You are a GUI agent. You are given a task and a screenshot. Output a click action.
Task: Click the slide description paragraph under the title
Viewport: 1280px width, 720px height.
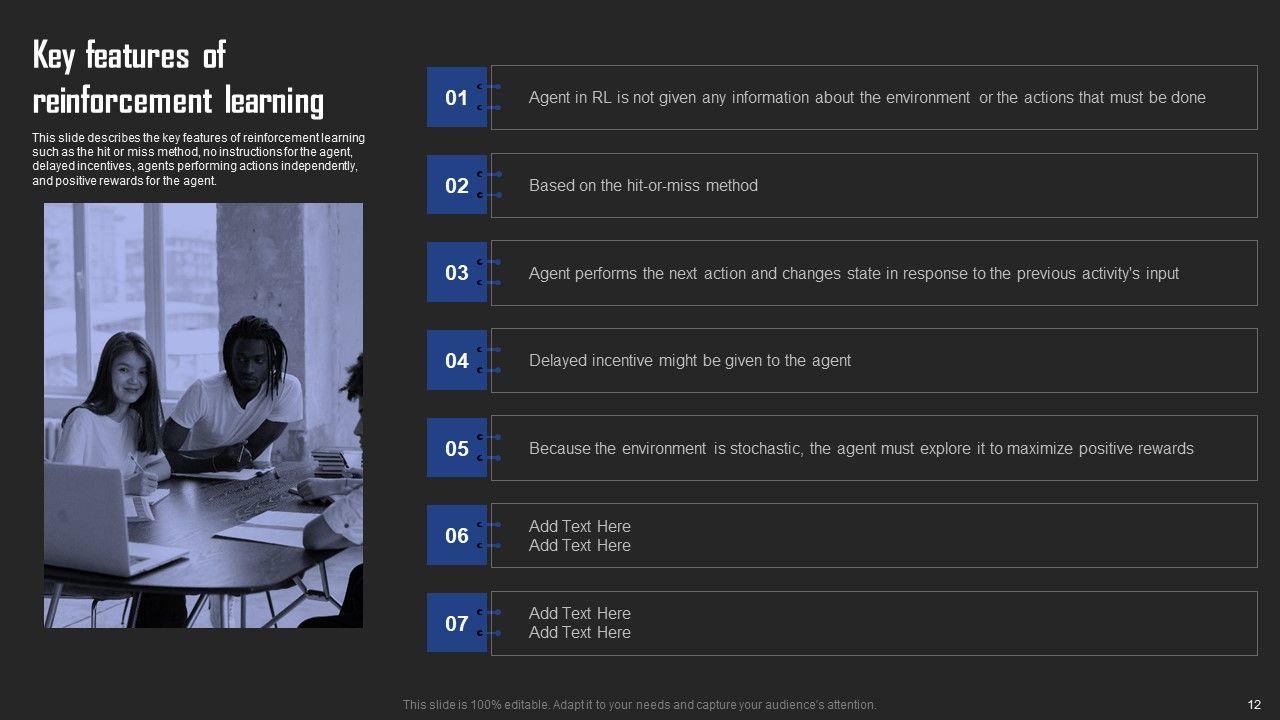(198, 159)
